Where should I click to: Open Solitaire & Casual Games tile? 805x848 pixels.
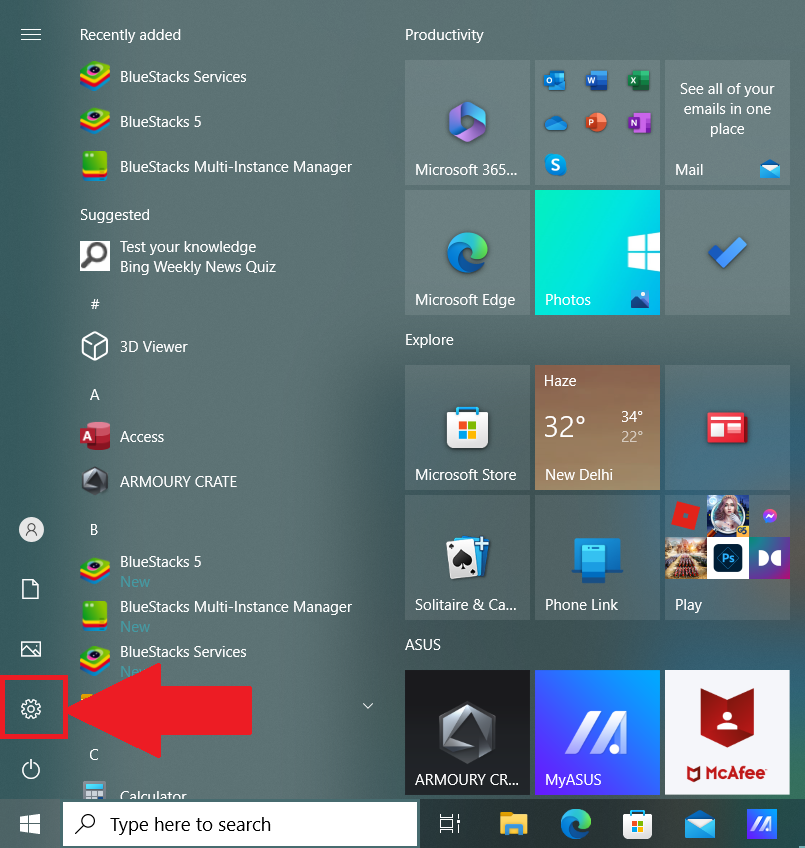tap(467, 558)
